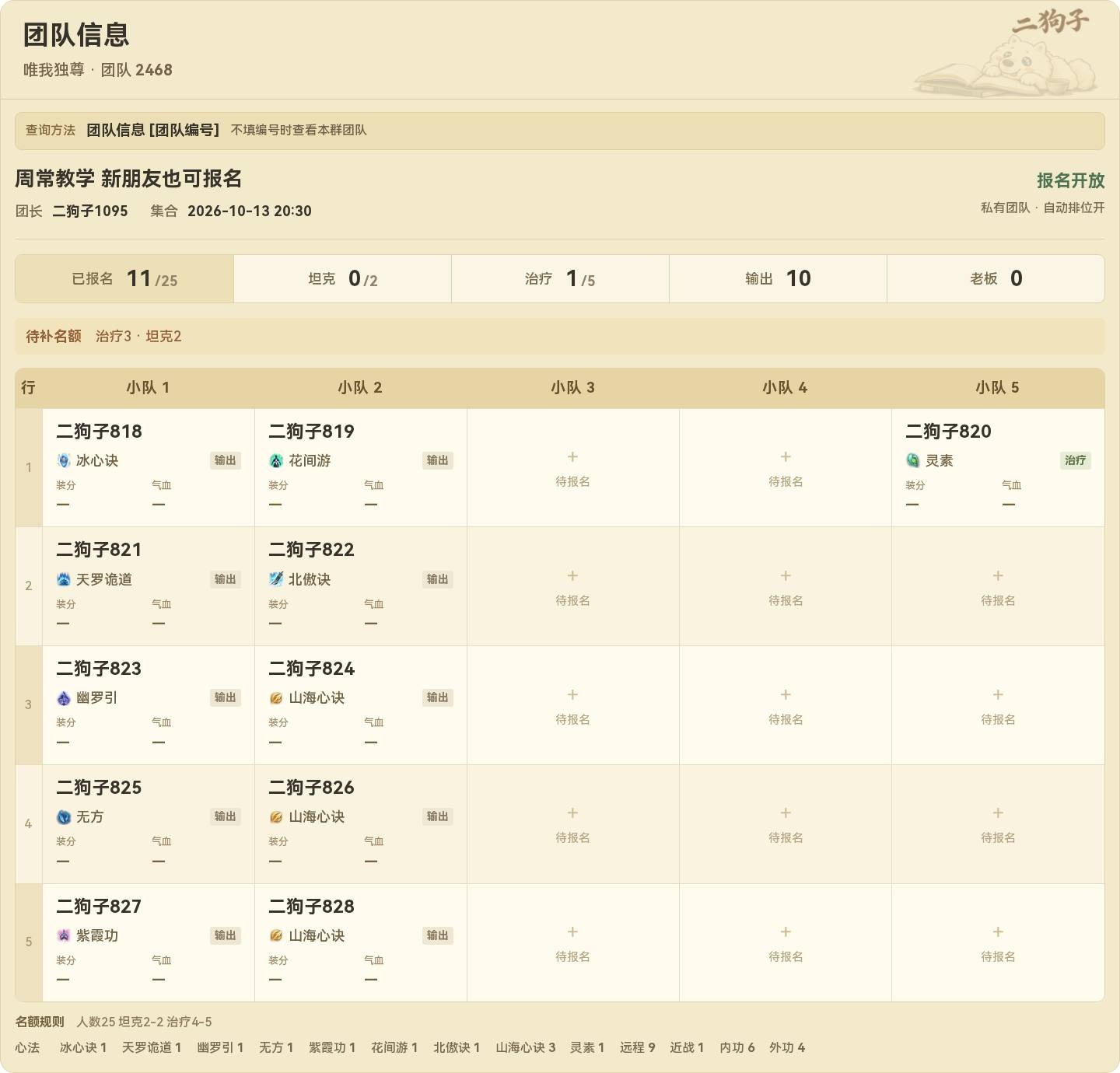Click player name 二狗子822
Image resolution: width=1120 pixels, height=1073 pixels.
311,550
